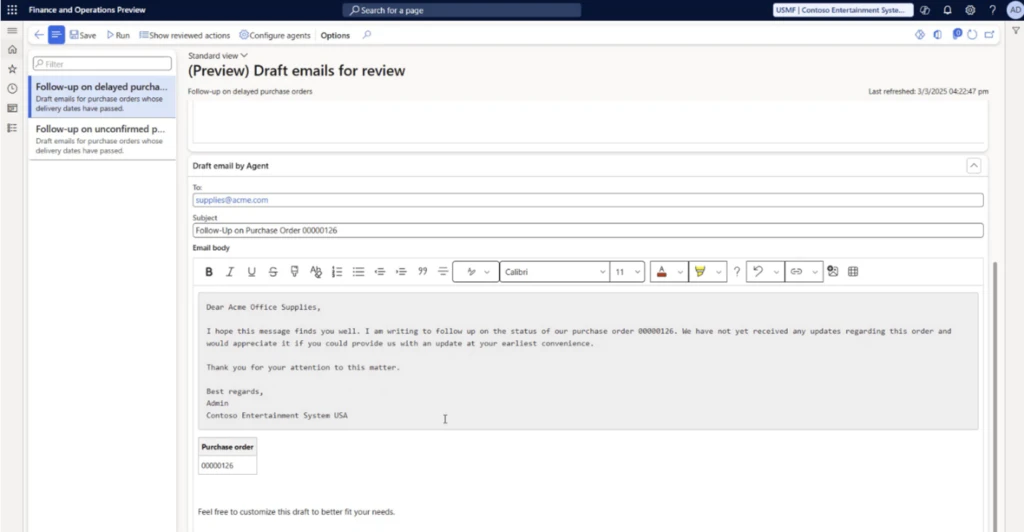This screenshot has width=1024, height=532.
Task: Open Recent from the clock icon
Action: point(12,88)
